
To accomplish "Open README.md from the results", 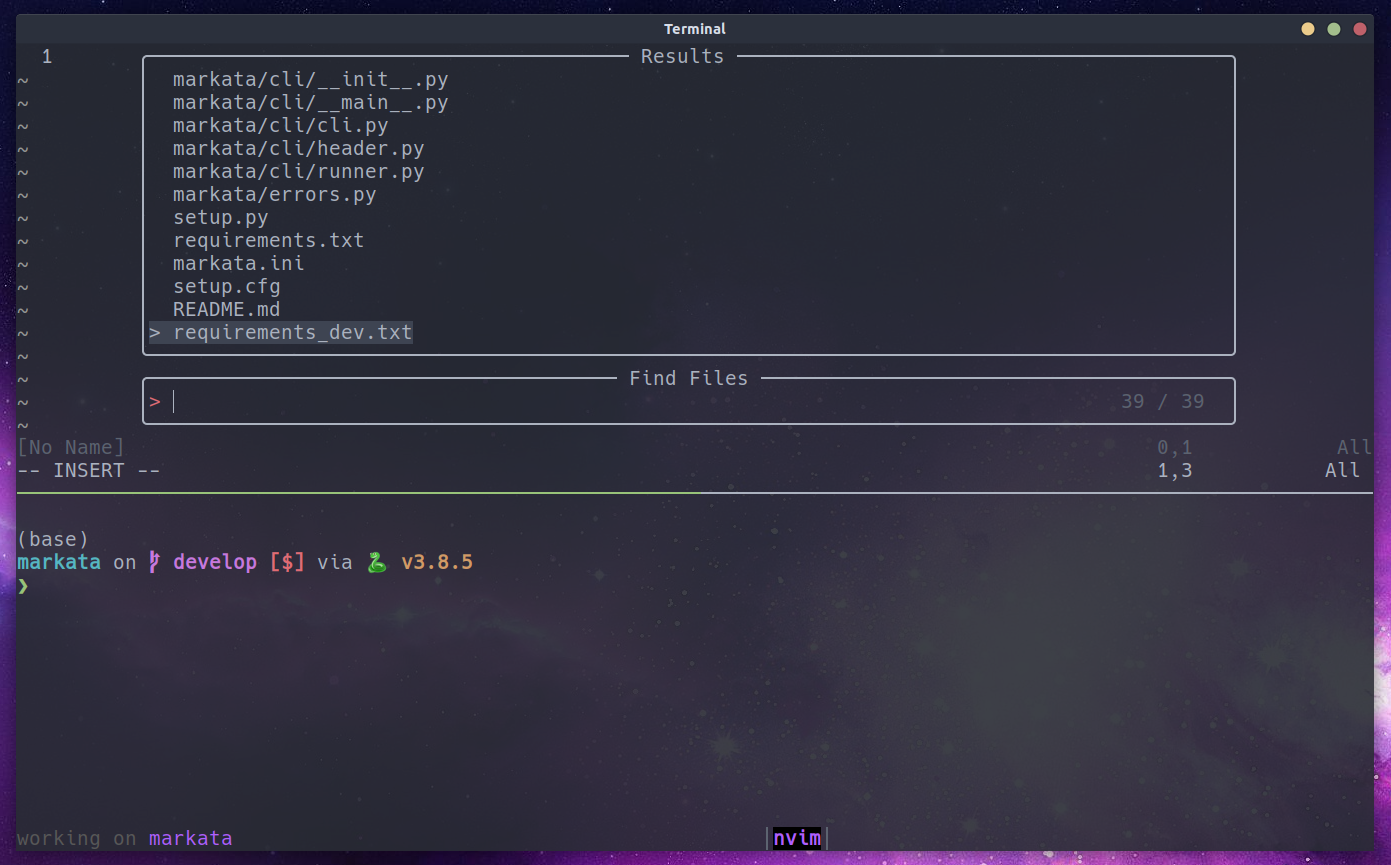I will [x=226, y=310].
